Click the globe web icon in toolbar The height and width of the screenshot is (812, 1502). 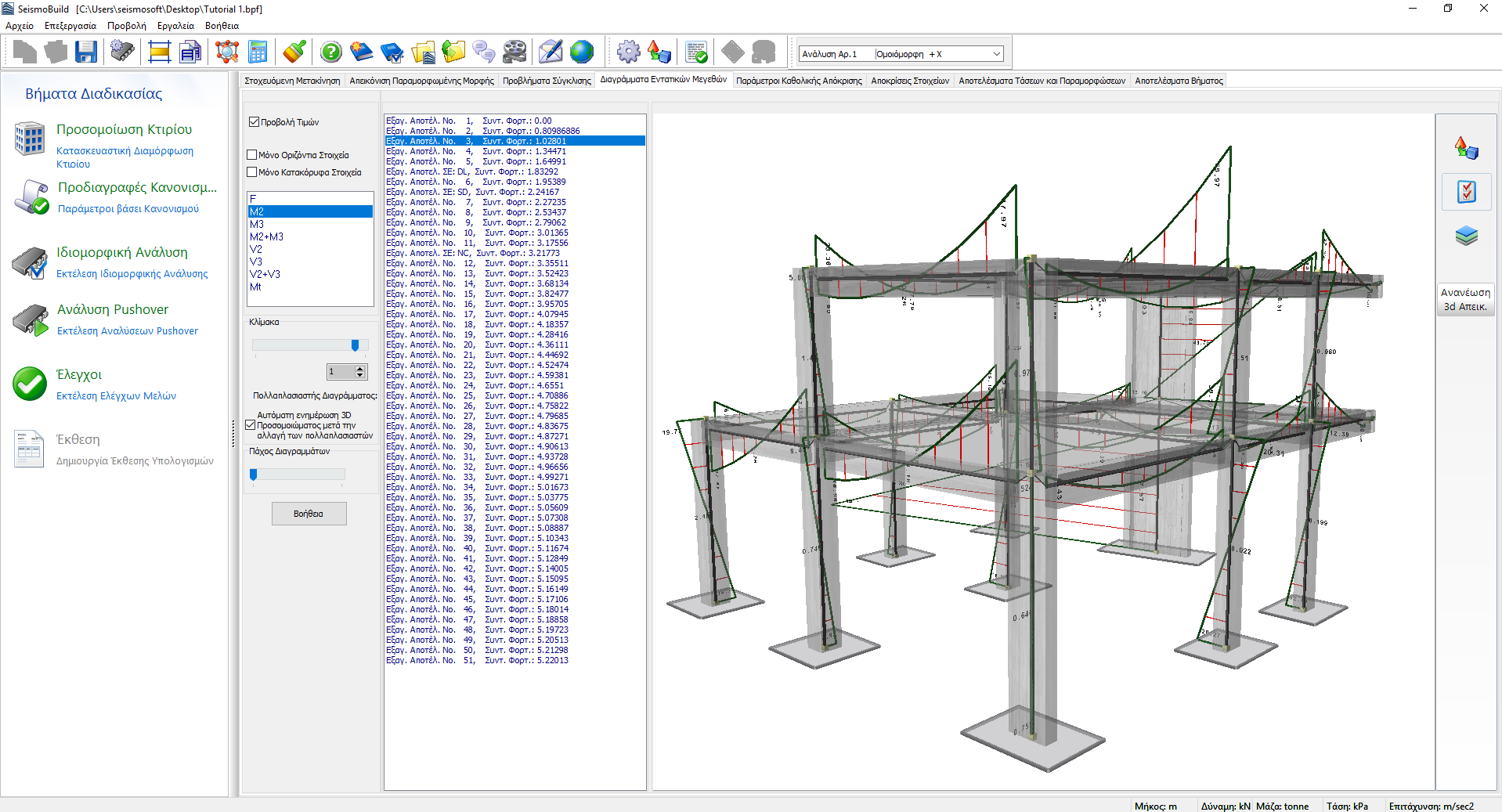click(582, 52)
